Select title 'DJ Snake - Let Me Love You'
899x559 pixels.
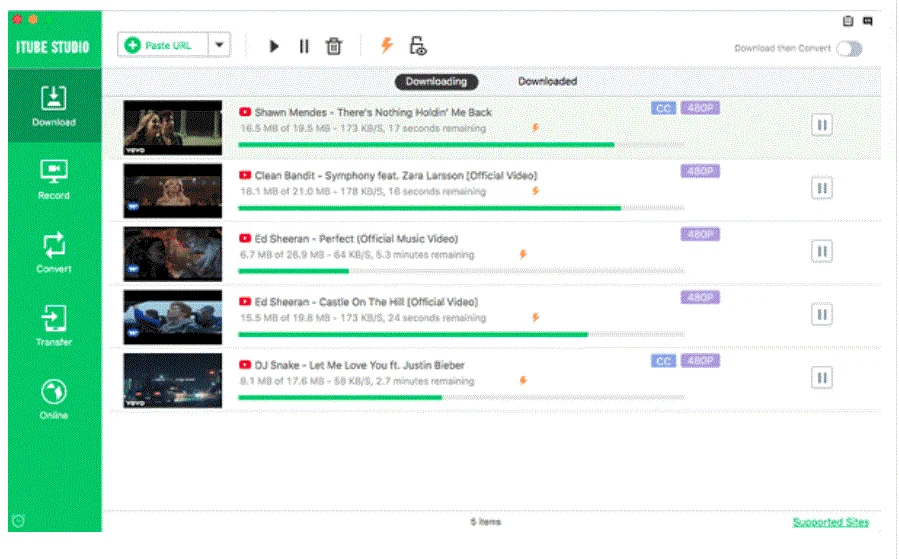pyautogui.click(x=359, y=365)
